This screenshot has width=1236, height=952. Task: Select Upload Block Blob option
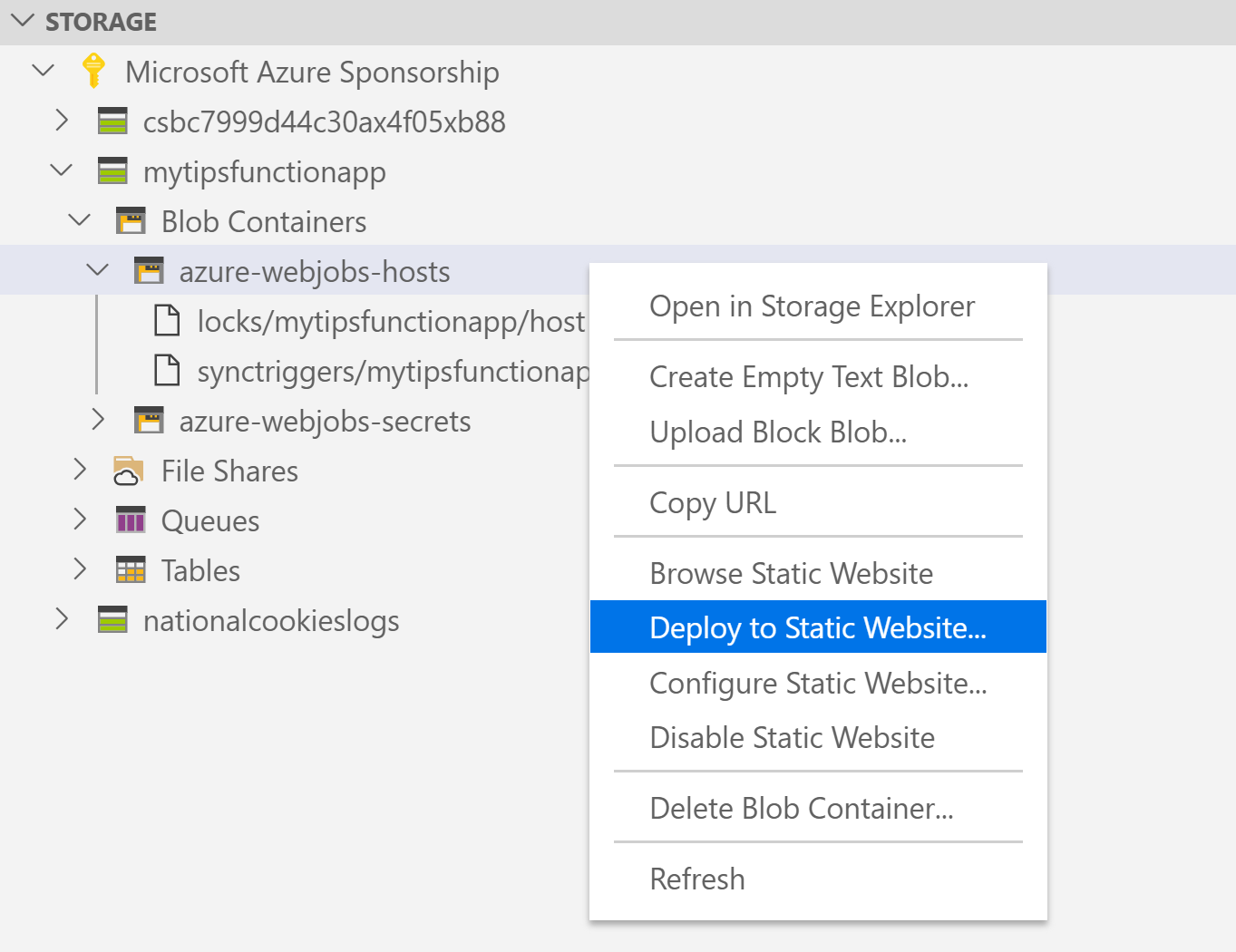coord(778,432)
